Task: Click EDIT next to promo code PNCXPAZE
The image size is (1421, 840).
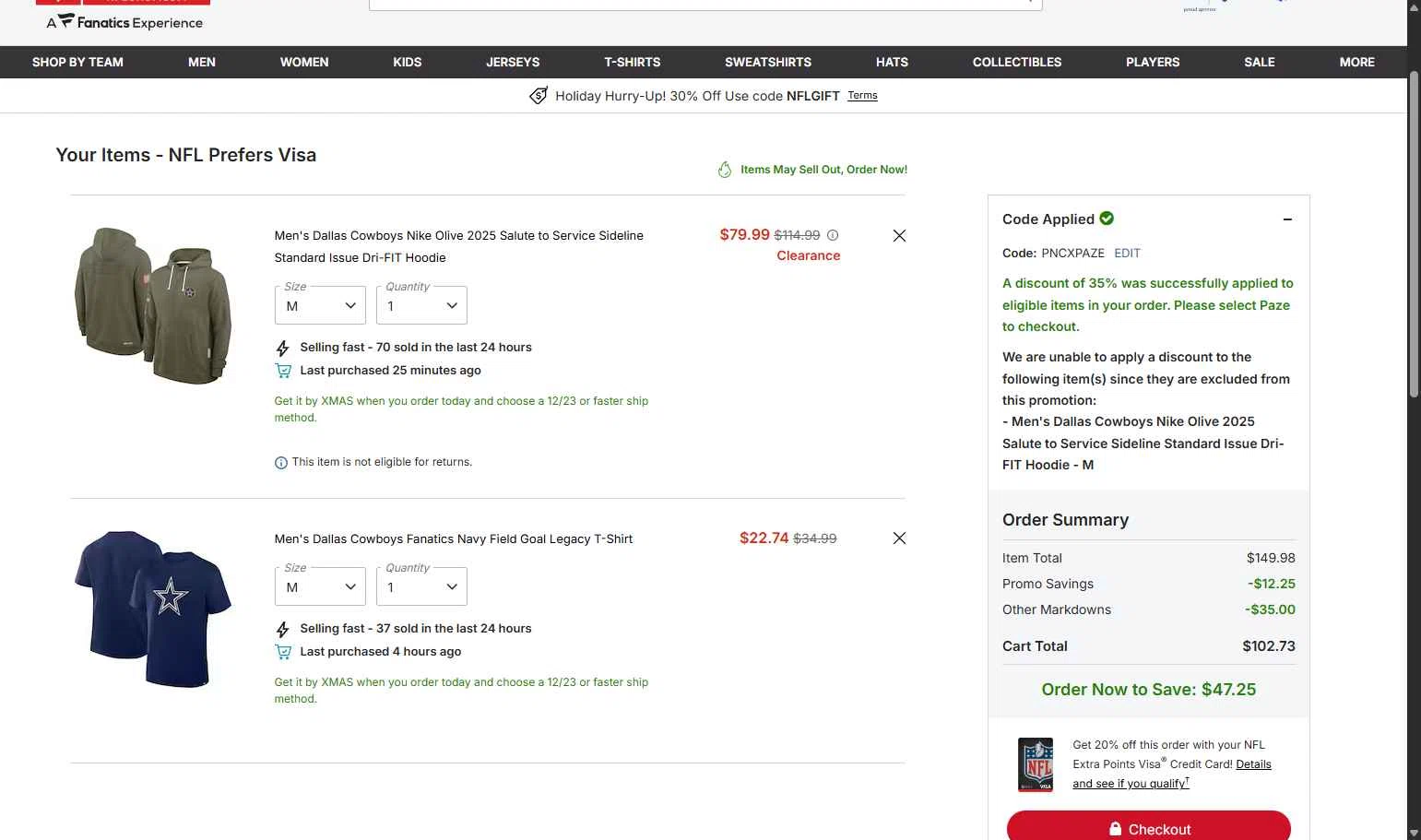Action: [1127, 253]
